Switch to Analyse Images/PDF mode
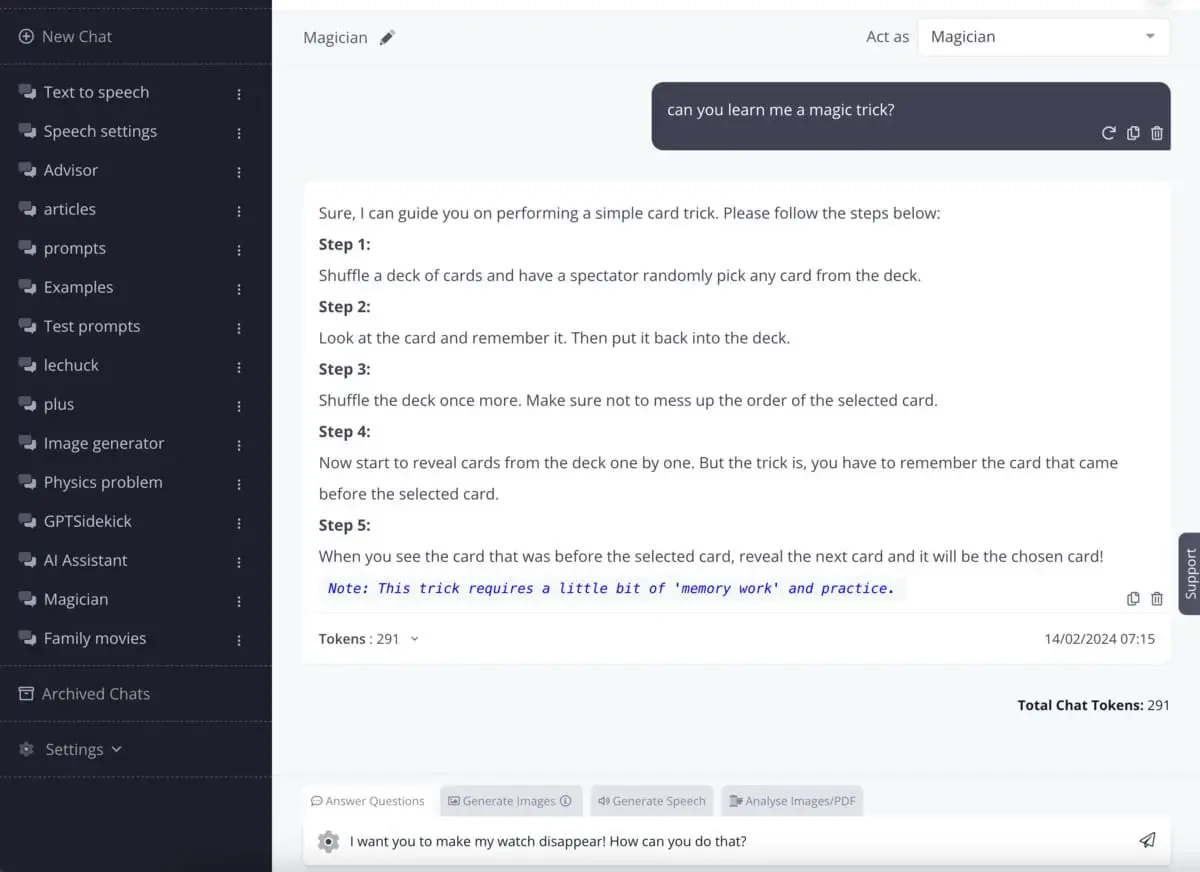 click(792, 800)
